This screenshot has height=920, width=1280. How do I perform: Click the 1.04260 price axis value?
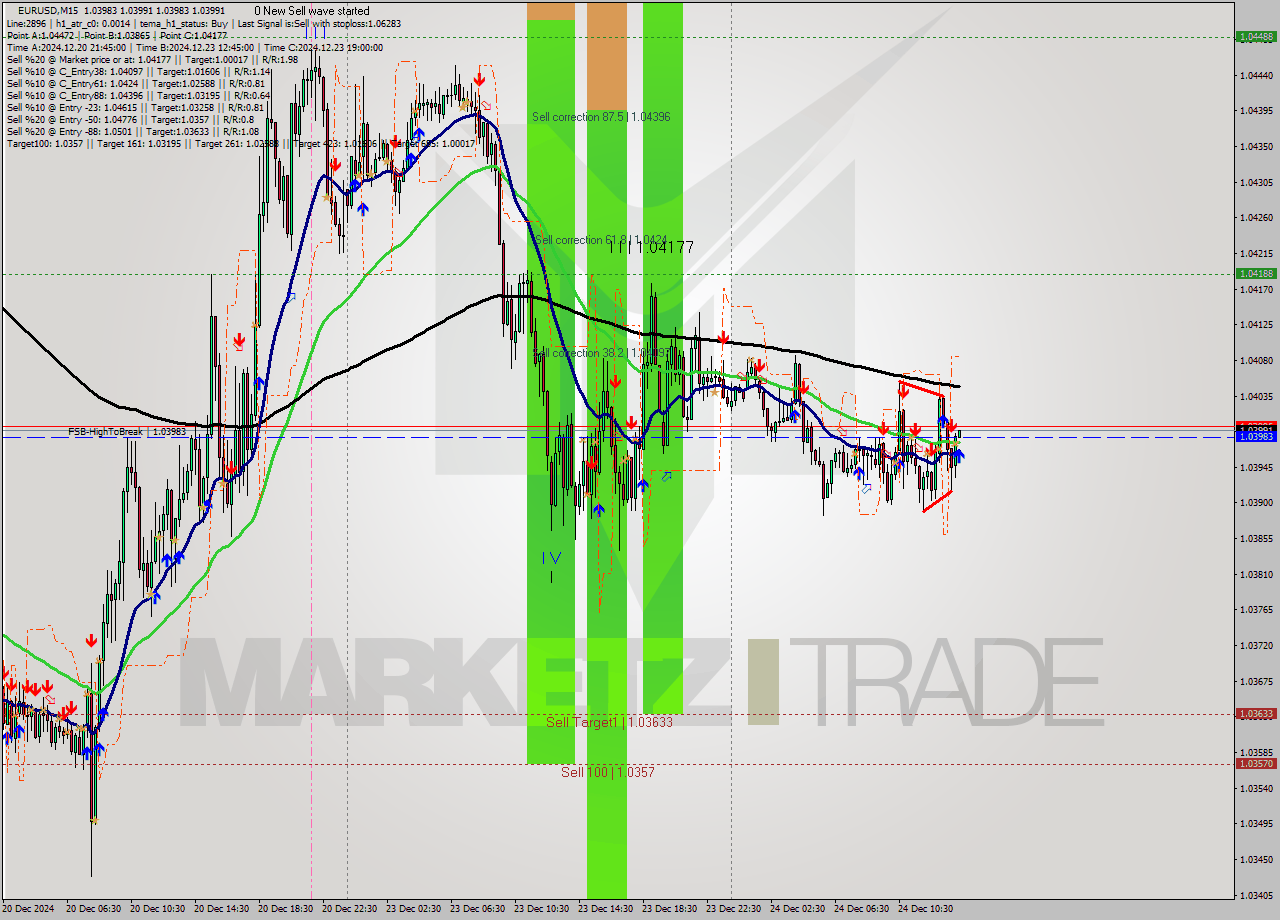point(1256,217)
